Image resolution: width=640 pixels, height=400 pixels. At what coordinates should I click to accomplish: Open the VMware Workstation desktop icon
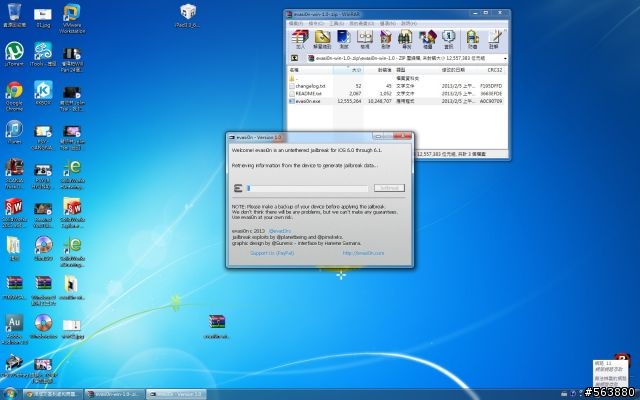click(x=72, y=18)
